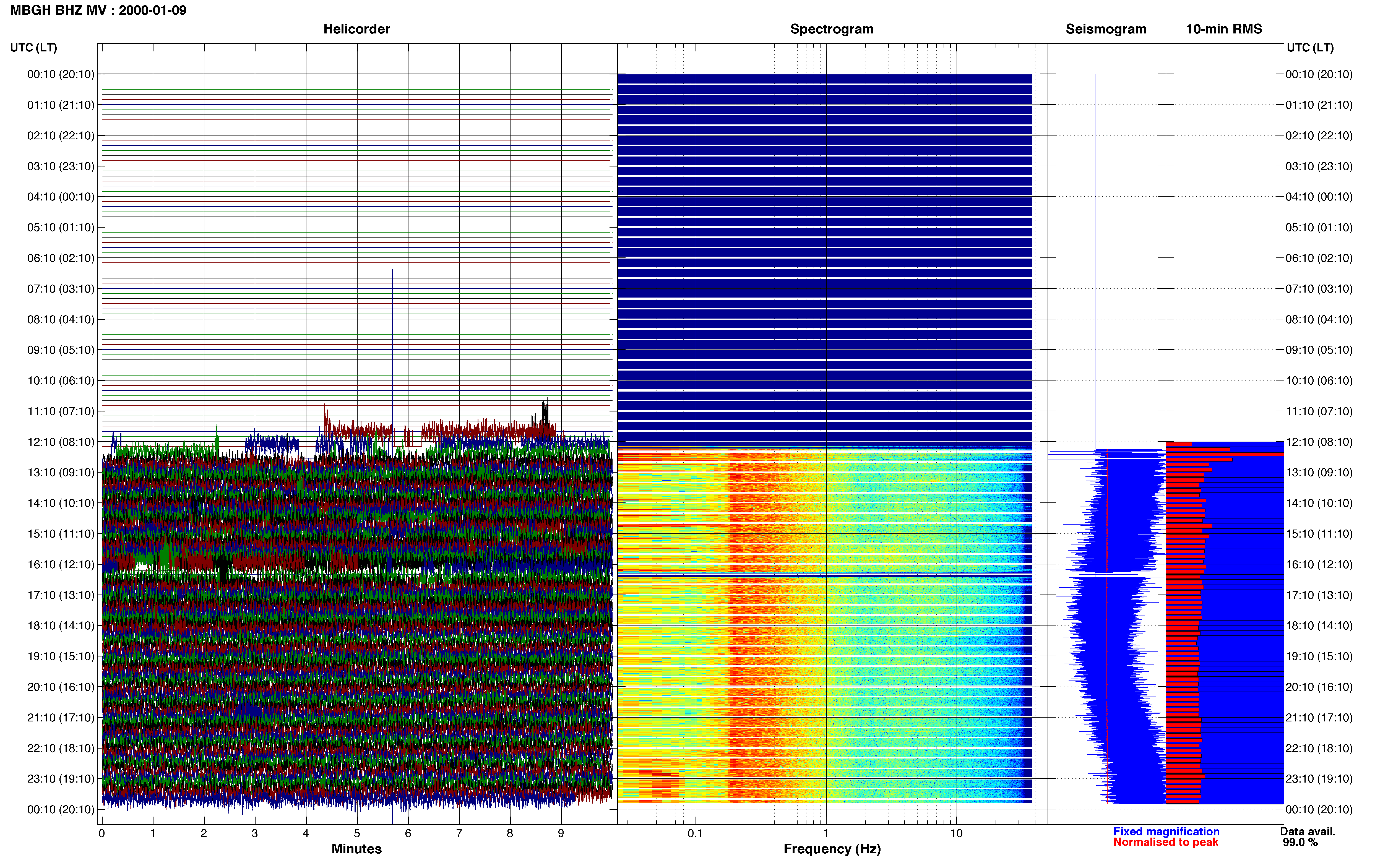Select the Helicorder panel heading

[356, 29]
